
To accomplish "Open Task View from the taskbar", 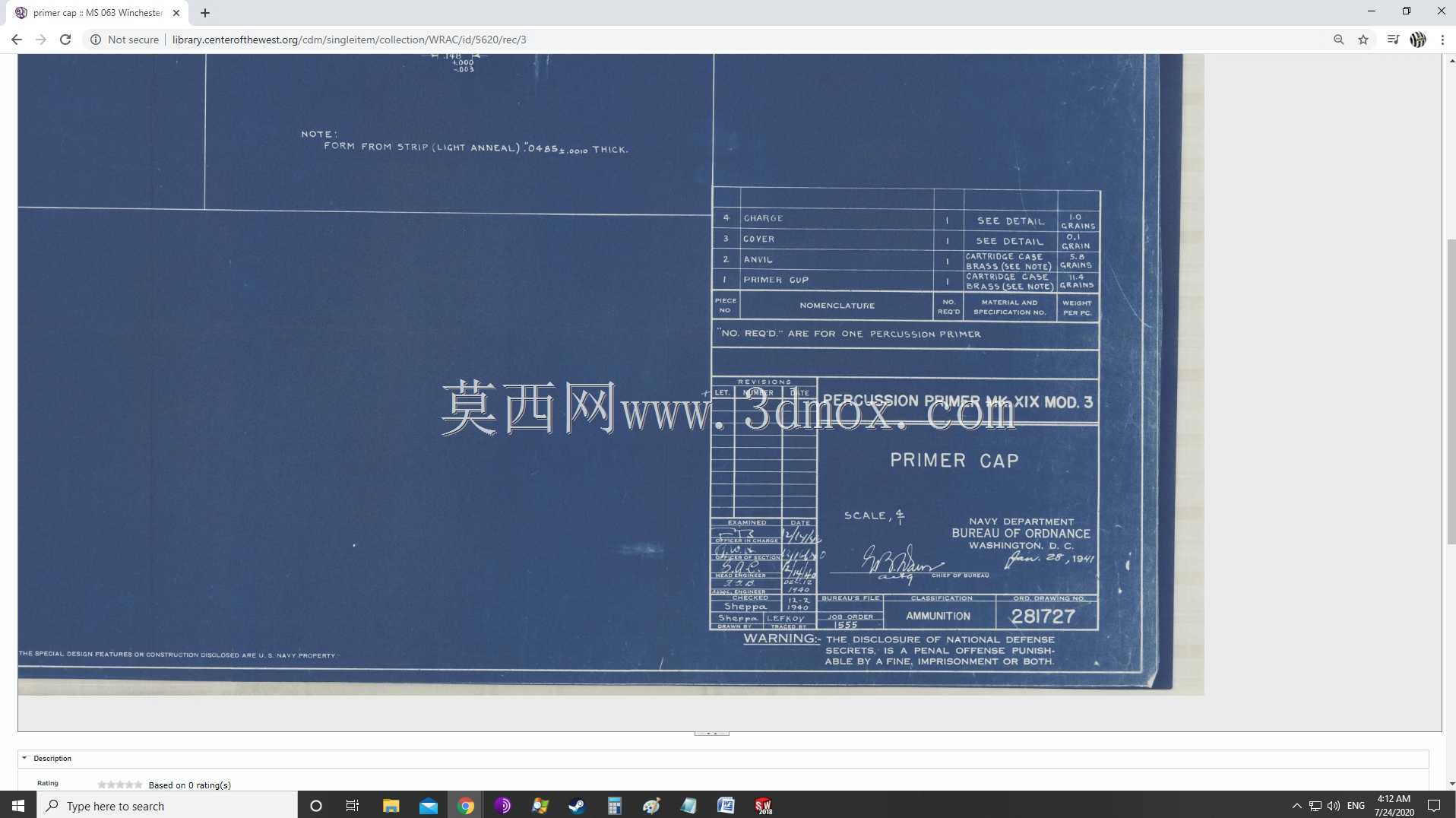I will point(353,806).
